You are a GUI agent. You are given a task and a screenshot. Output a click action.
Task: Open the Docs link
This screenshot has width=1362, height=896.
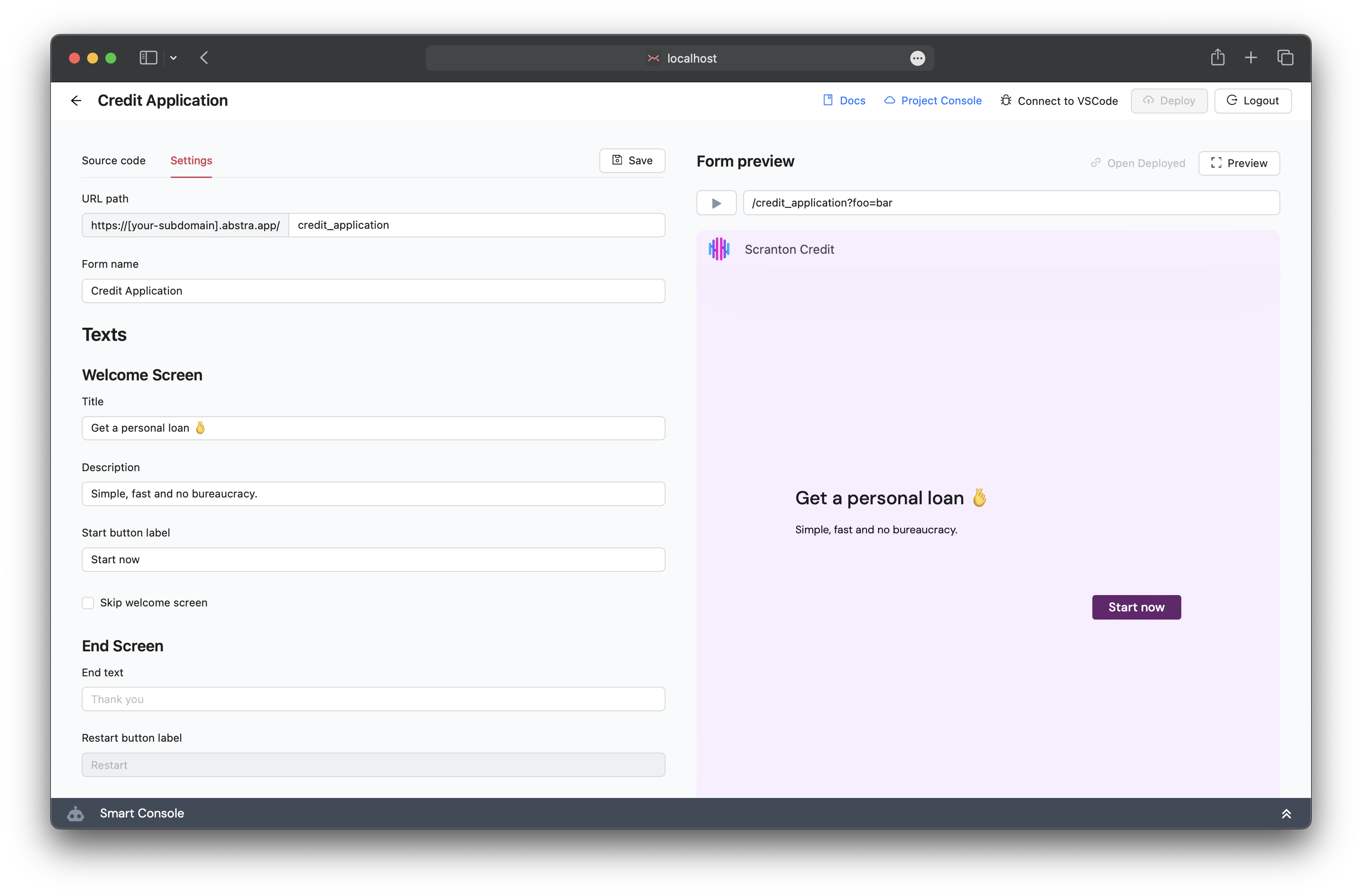click(x=844, y=101)
